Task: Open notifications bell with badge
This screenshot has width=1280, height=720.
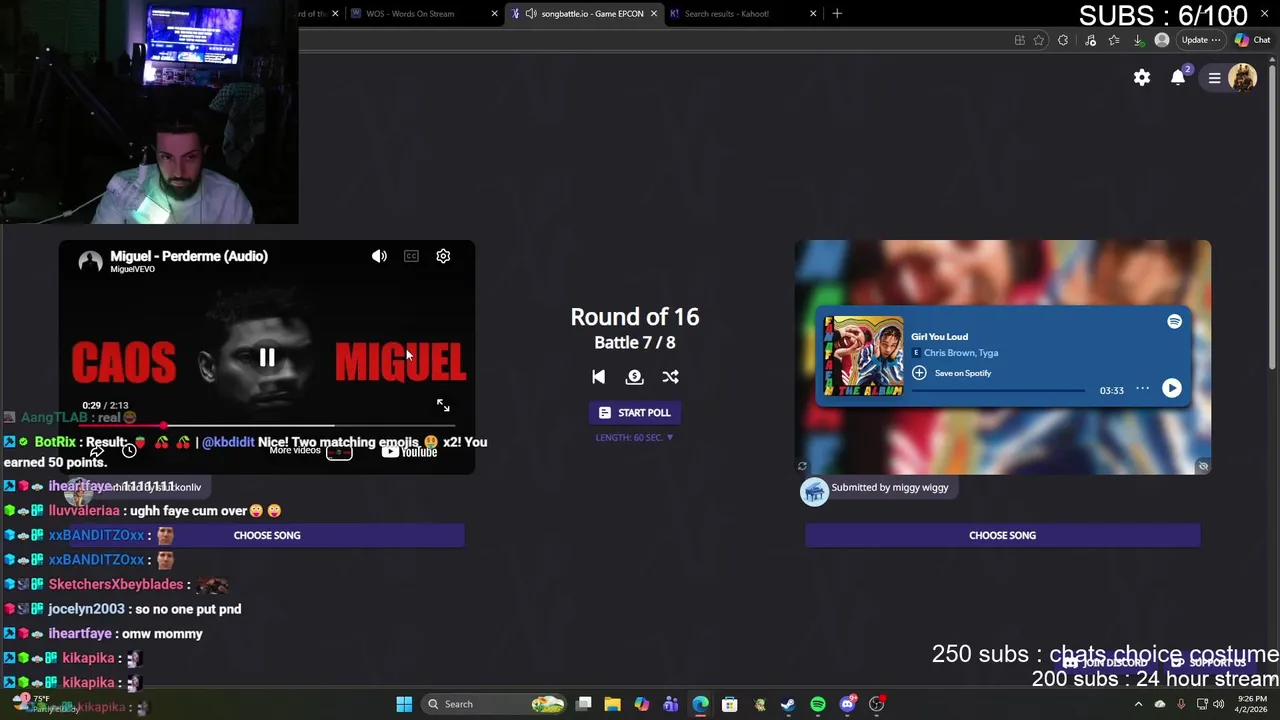Action: click(x=1179, y=77)
